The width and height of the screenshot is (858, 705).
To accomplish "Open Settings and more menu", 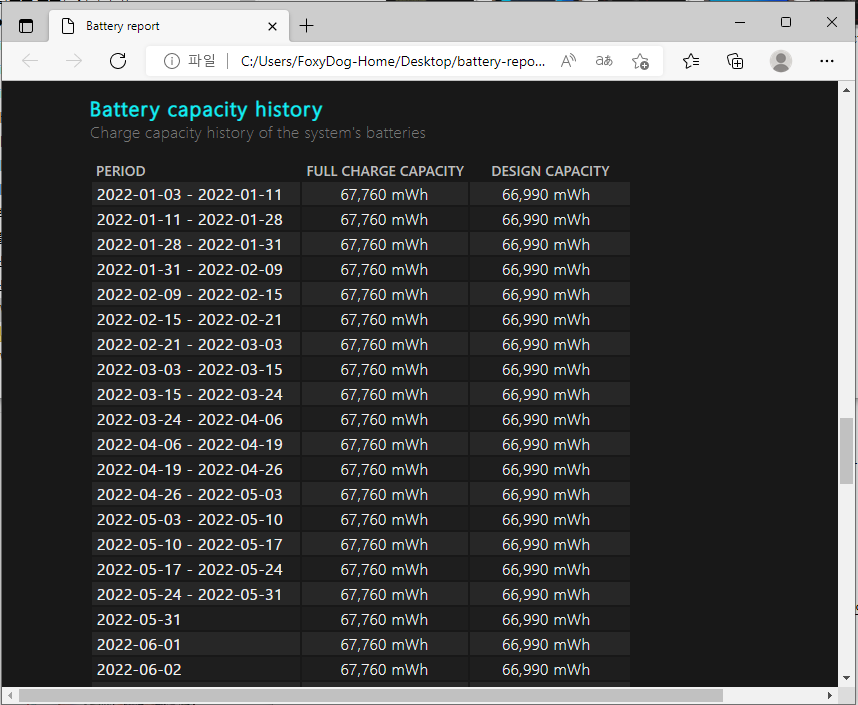I will click(x=827, y=61).
